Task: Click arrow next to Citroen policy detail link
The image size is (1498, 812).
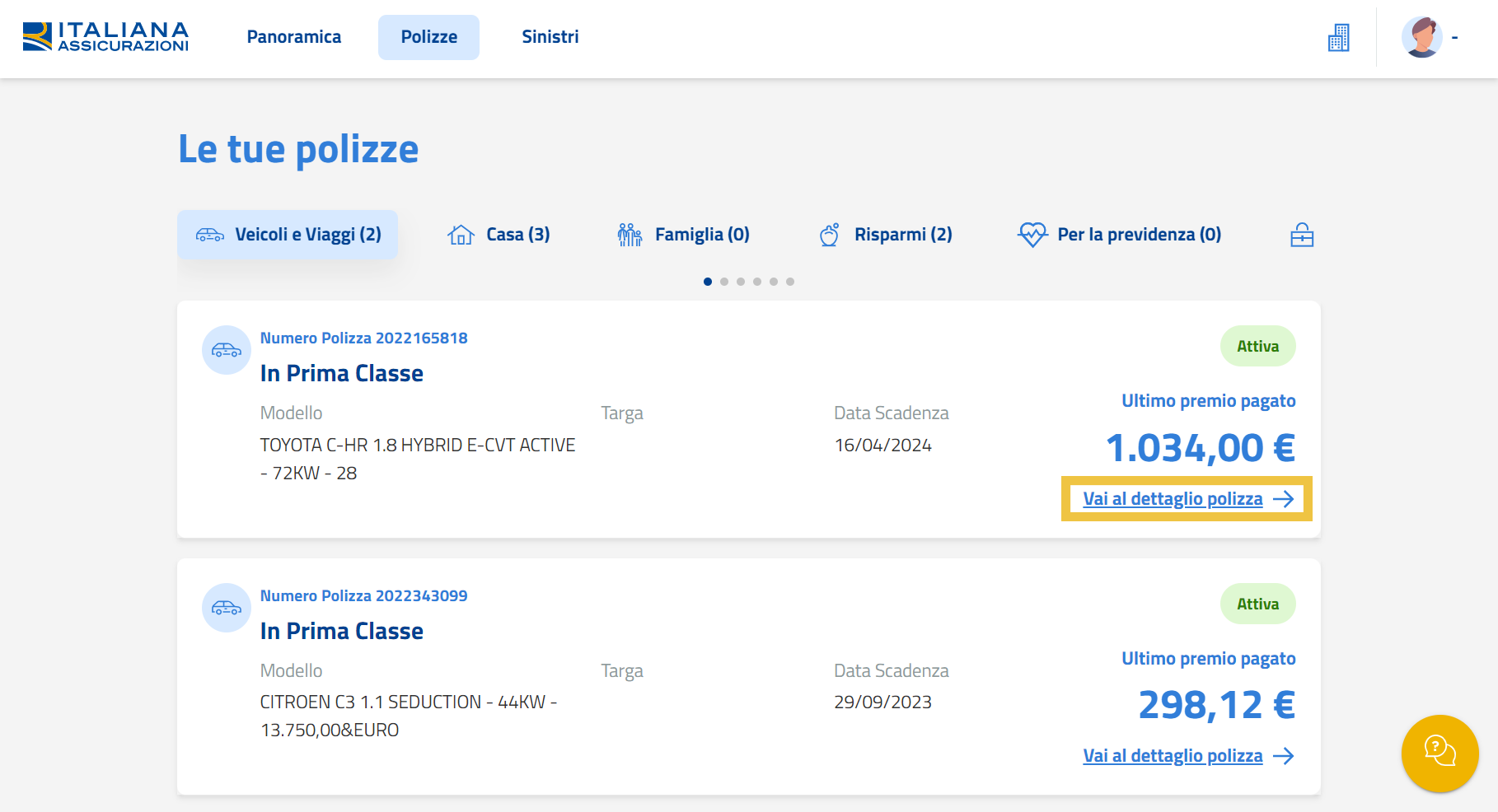Action: tap(1284, 756)
